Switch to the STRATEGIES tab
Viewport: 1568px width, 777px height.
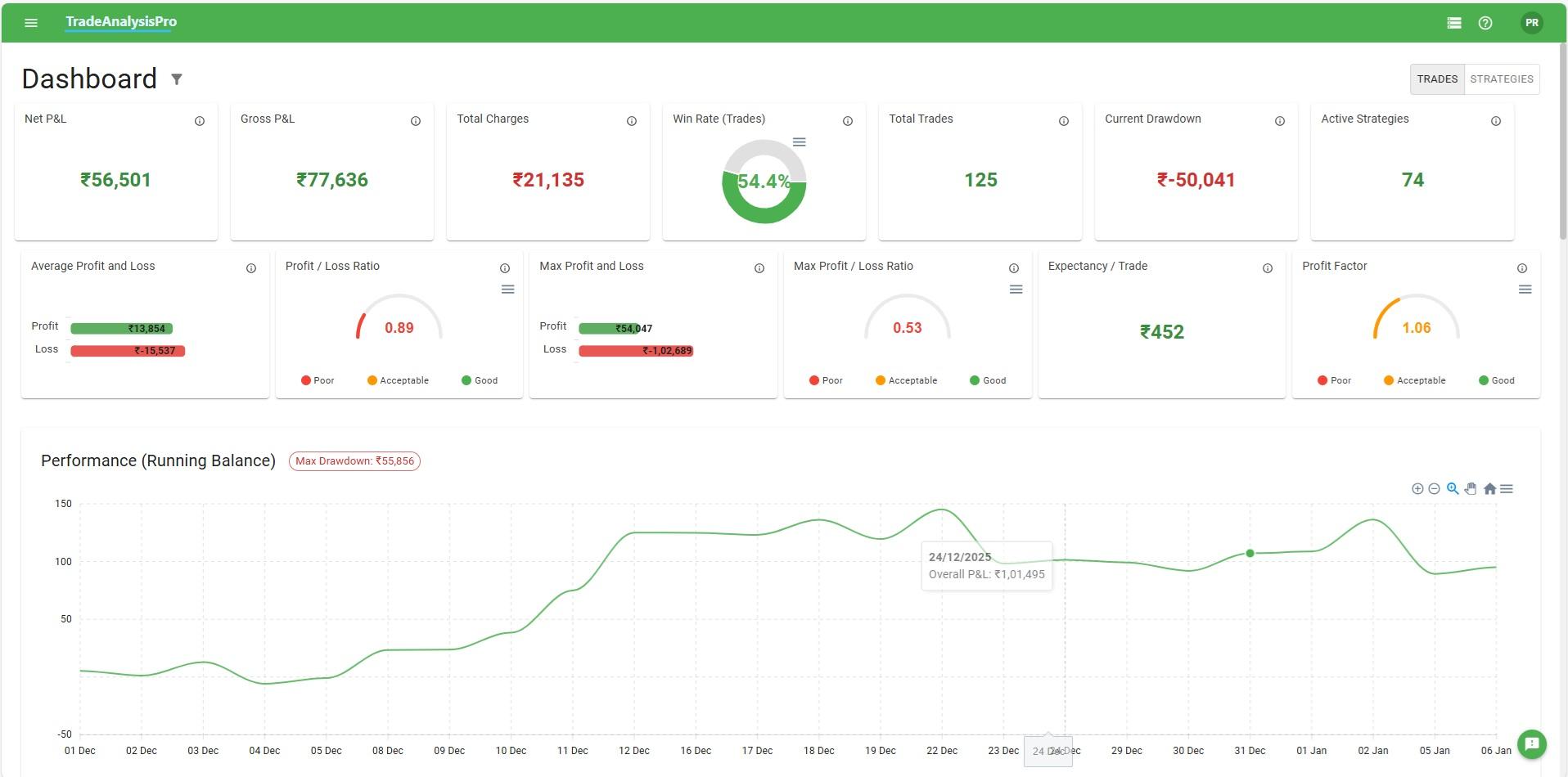(1502, 79)
